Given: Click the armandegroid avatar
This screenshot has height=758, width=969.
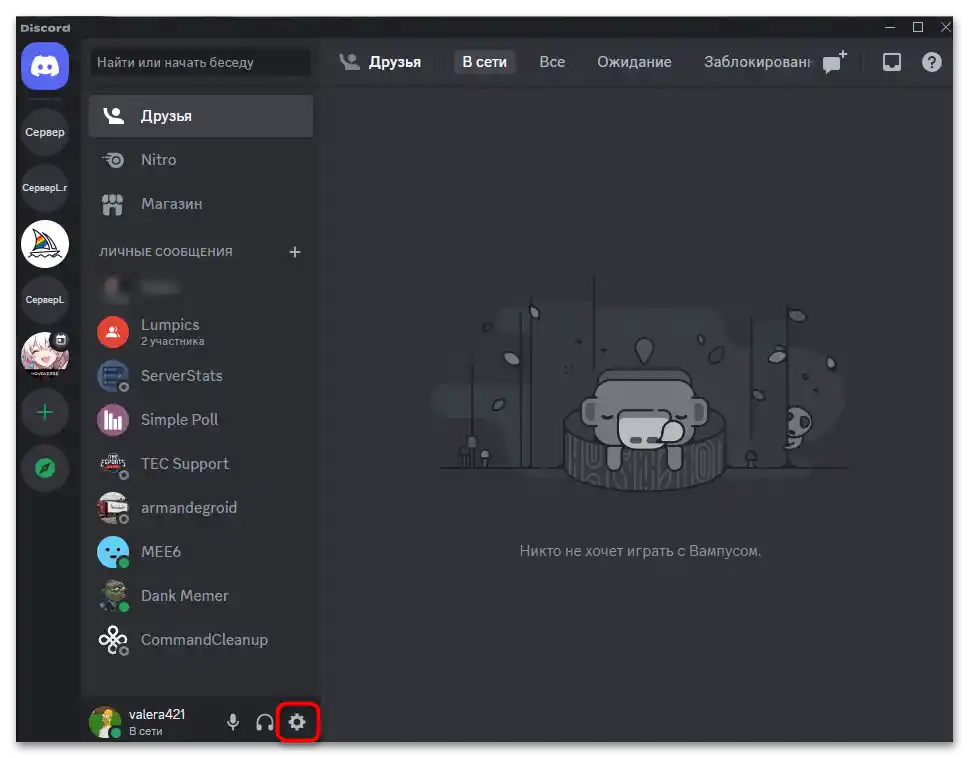Looking at the screenshot, I should tap(113, 508).
